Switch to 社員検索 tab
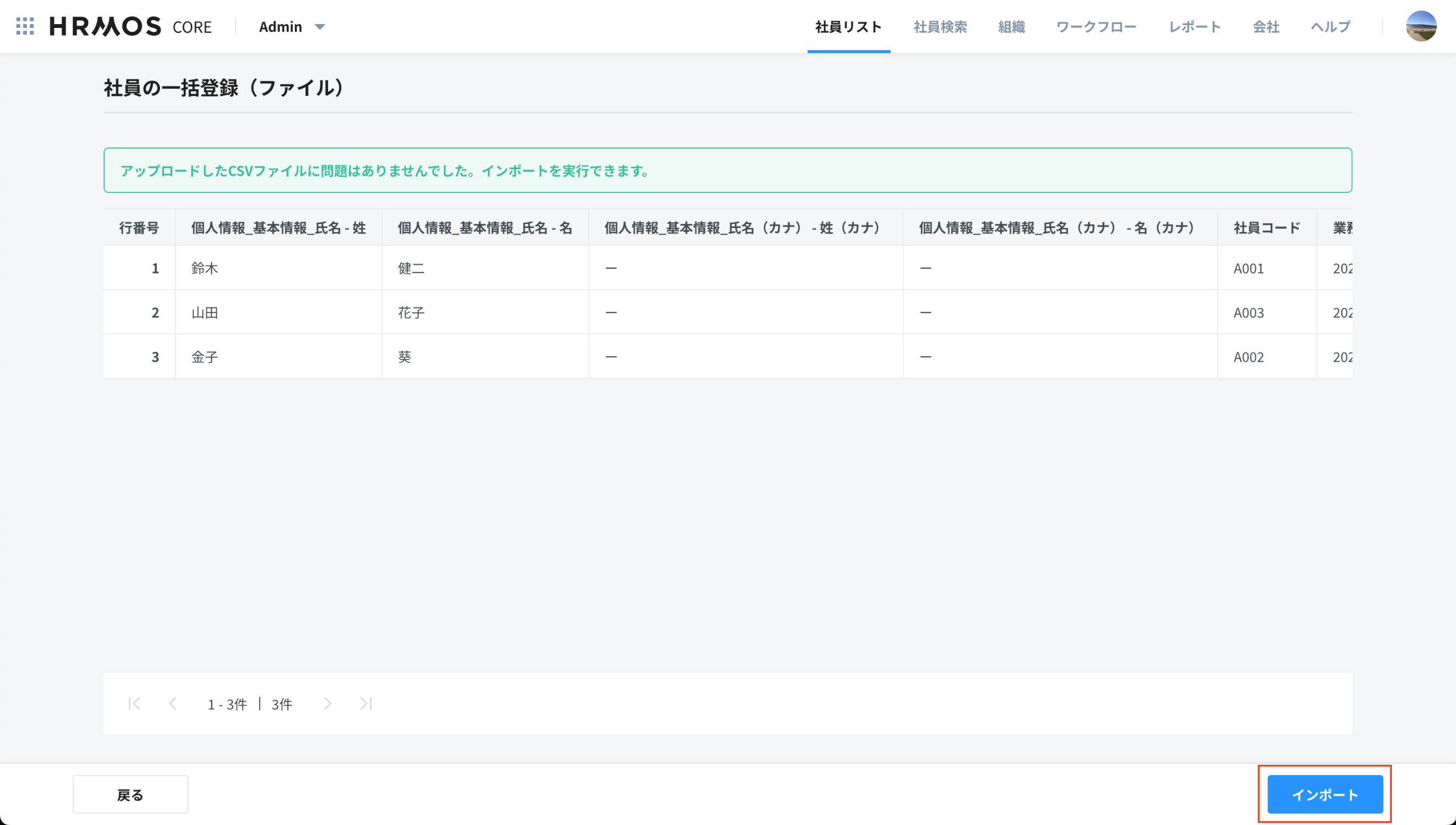This screenshot has height=825, width=1456. [x=939, y=27]
